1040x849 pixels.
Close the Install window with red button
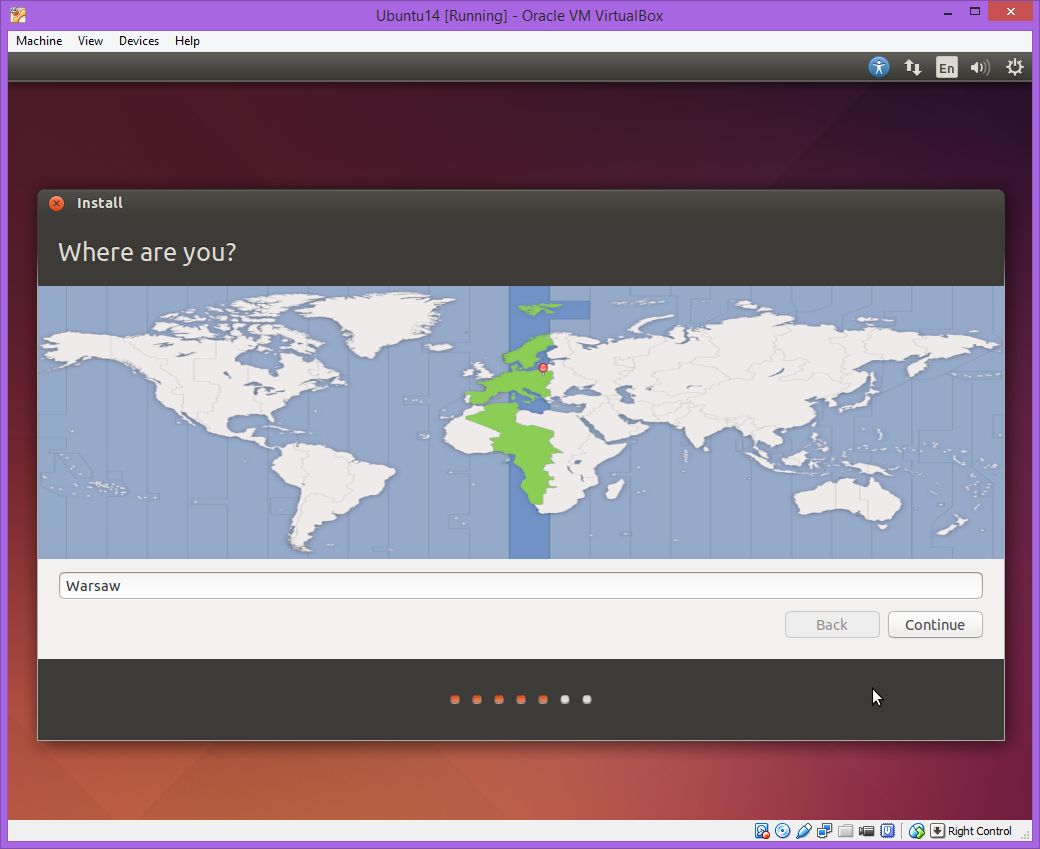pyautogui.click(x=56, y=204)
